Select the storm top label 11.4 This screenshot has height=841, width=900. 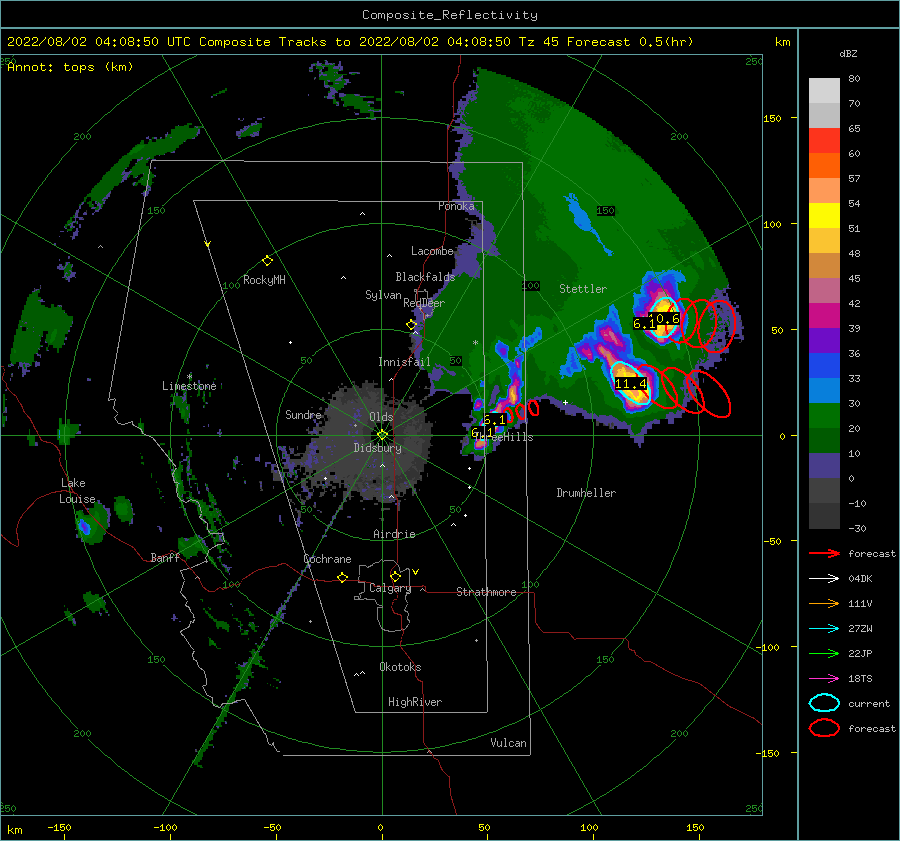tap(631, 383)
